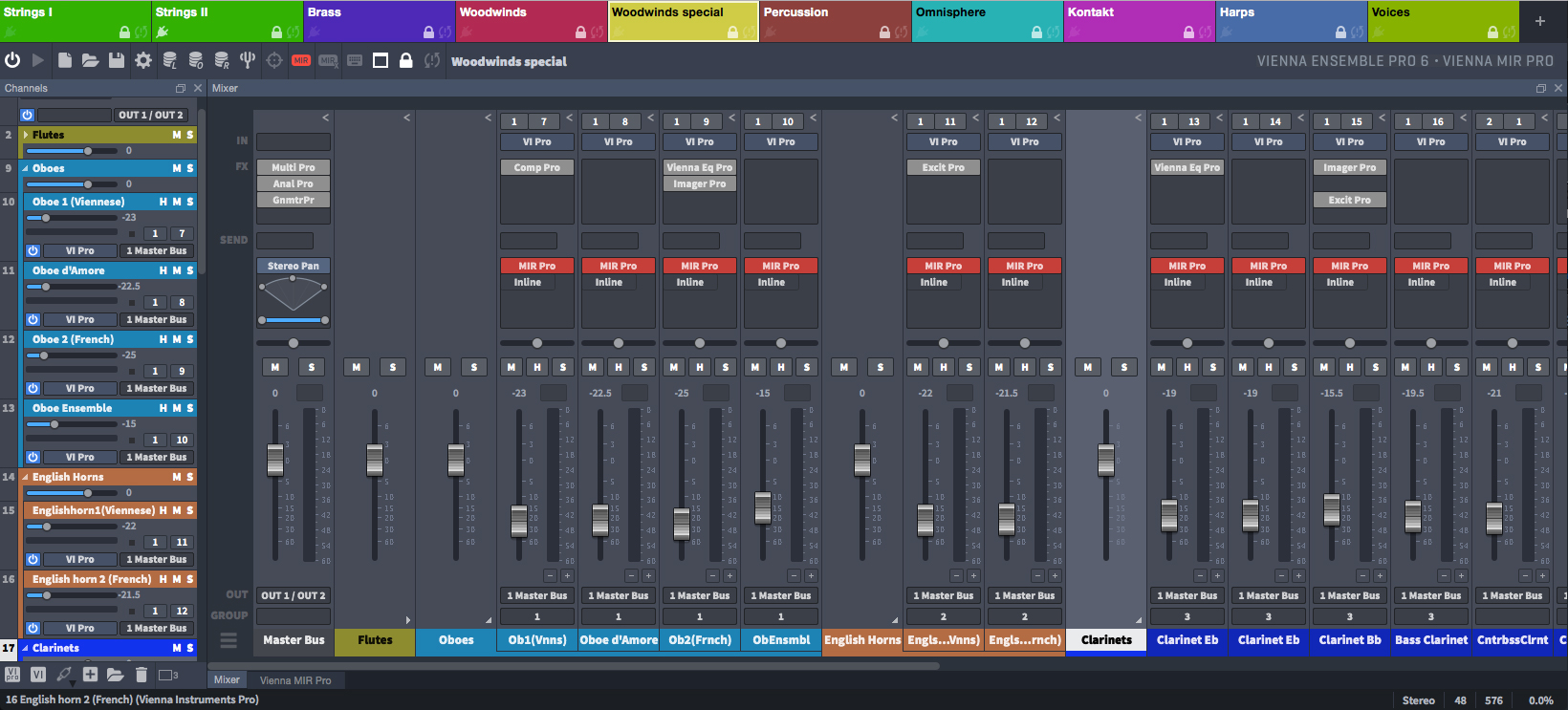Click the database L icon in the toolbar

[x=169, y=60]
